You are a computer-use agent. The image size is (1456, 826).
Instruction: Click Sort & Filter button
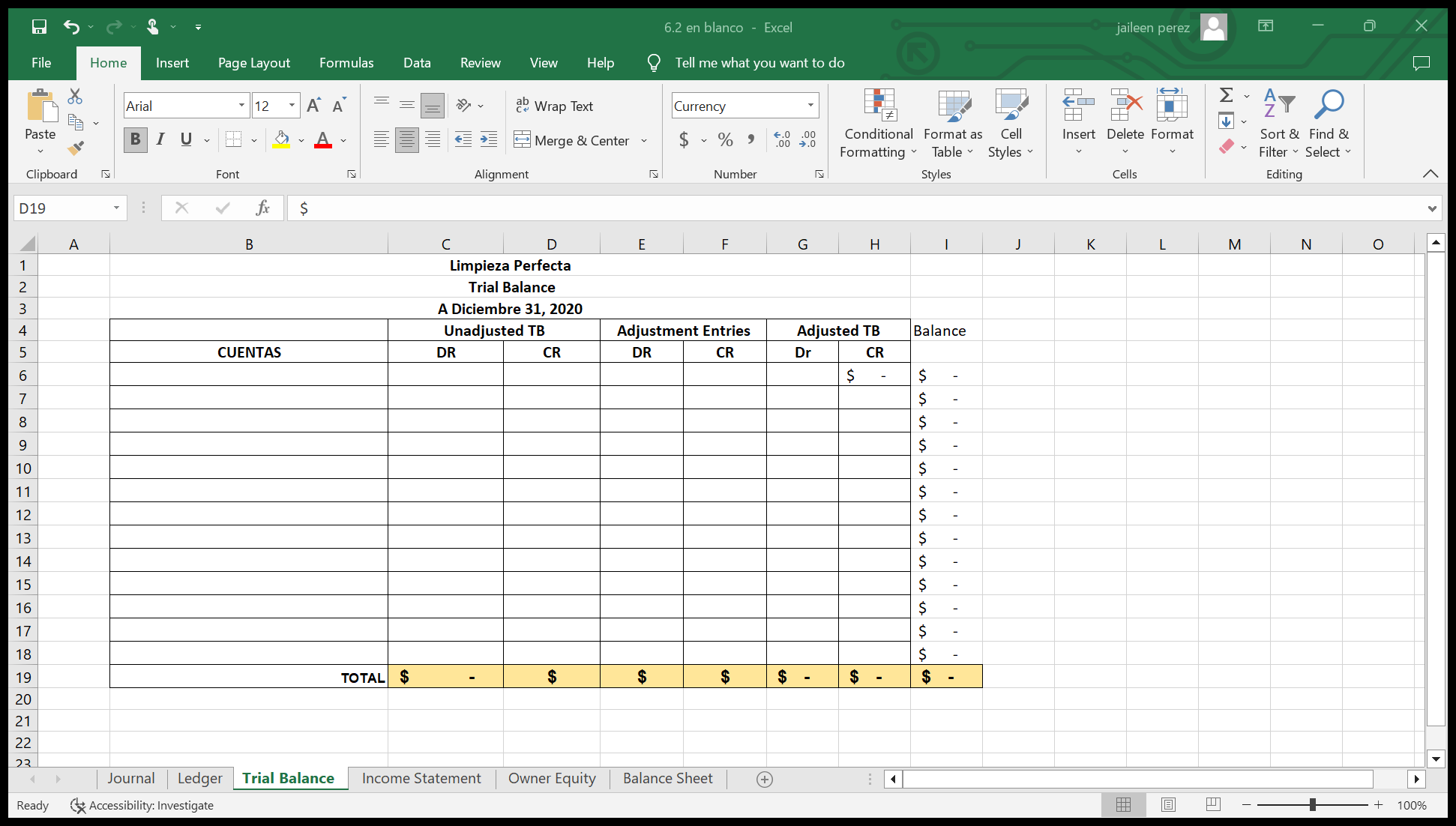tap(1279, 124)
